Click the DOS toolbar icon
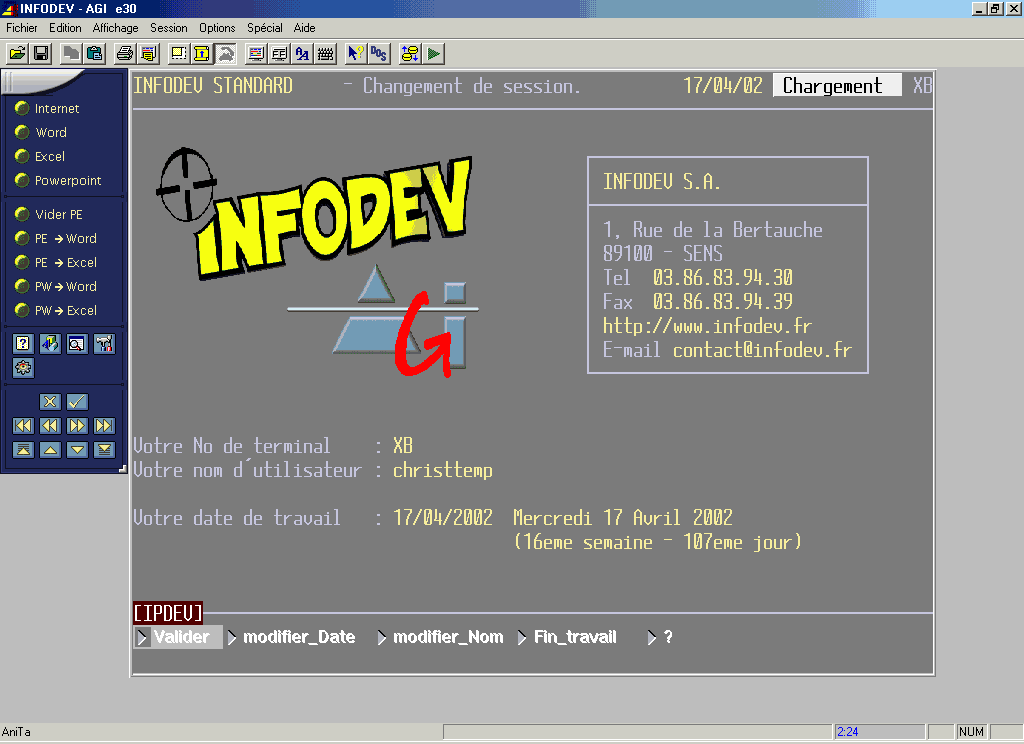Screen dimensions: 1024x744 379,54
